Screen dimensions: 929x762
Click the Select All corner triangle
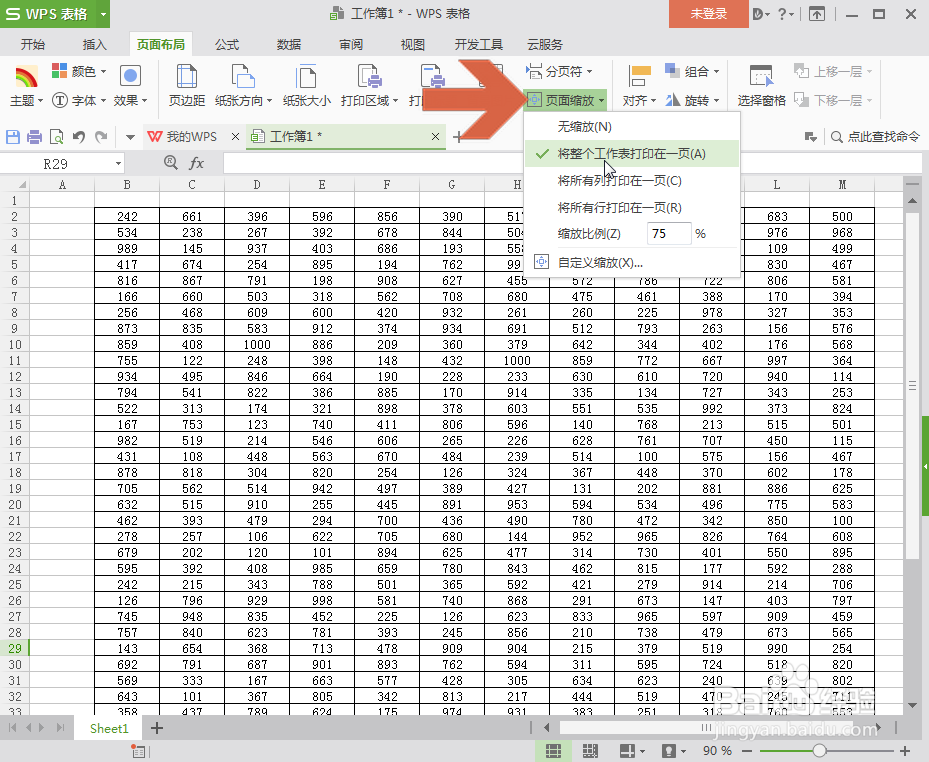[21, 184]
